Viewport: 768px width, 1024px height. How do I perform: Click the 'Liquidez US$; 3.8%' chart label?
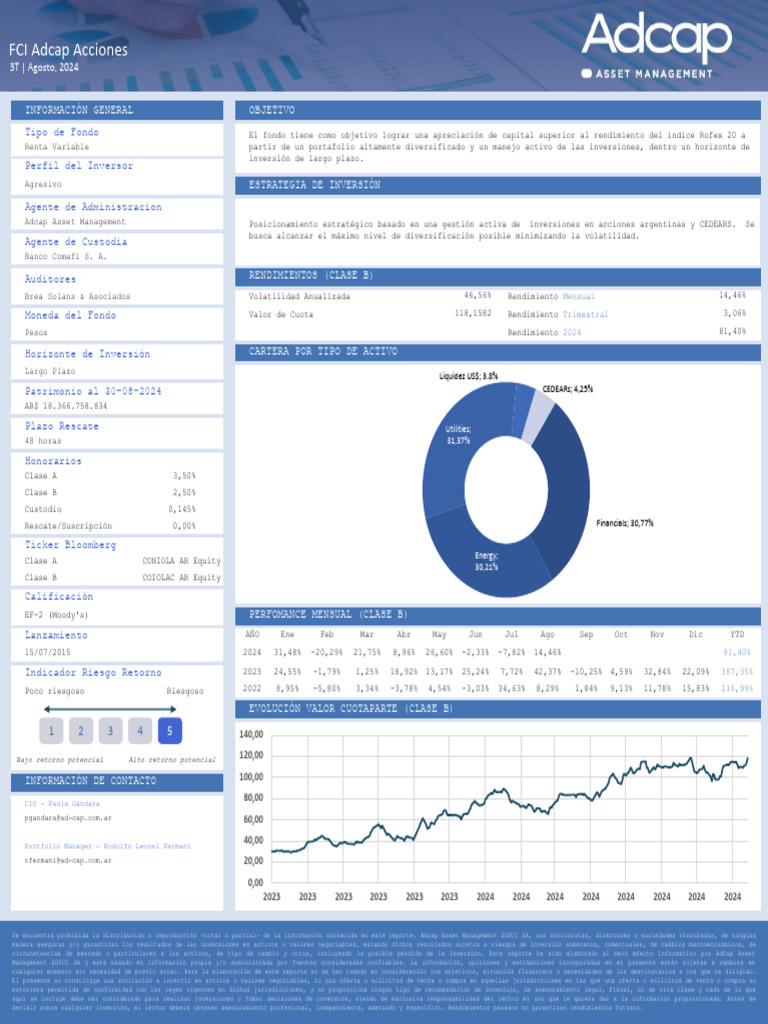(x=468, y=376)
